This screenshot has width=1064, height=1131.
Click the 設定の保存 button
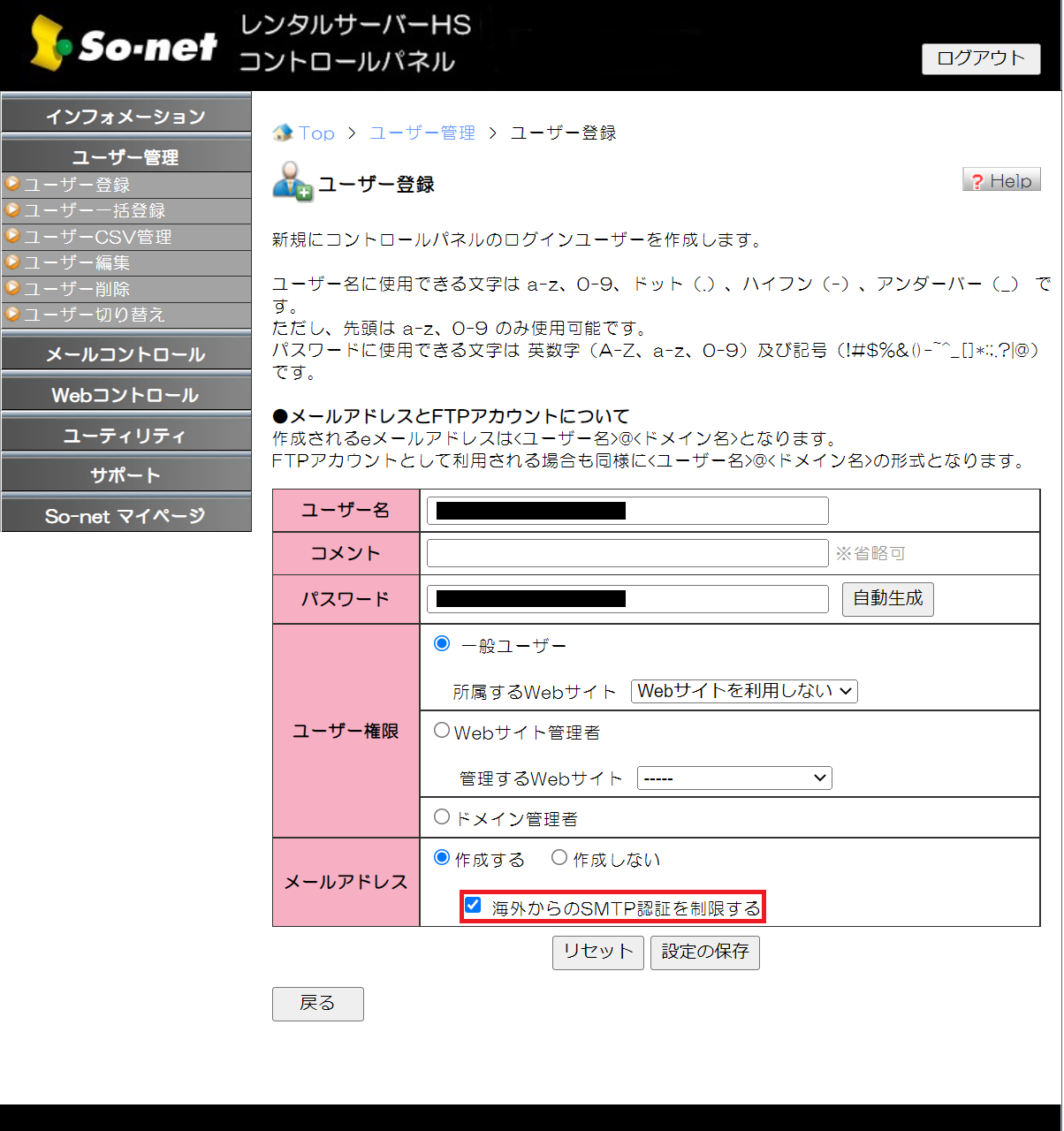[704, 952]
